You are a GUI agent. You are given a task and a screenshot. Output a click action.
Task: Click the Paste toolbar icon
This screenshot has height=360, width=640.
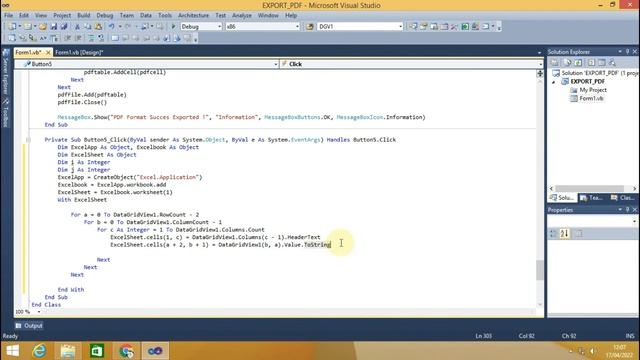point(98,27)
